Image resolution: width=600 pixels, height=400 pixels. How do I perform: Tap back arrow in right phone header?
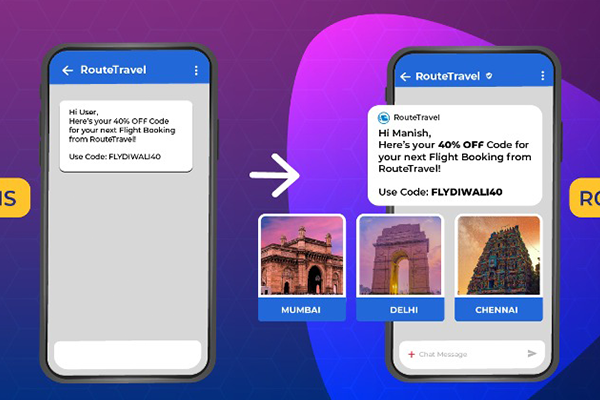[x=405, y=77]
